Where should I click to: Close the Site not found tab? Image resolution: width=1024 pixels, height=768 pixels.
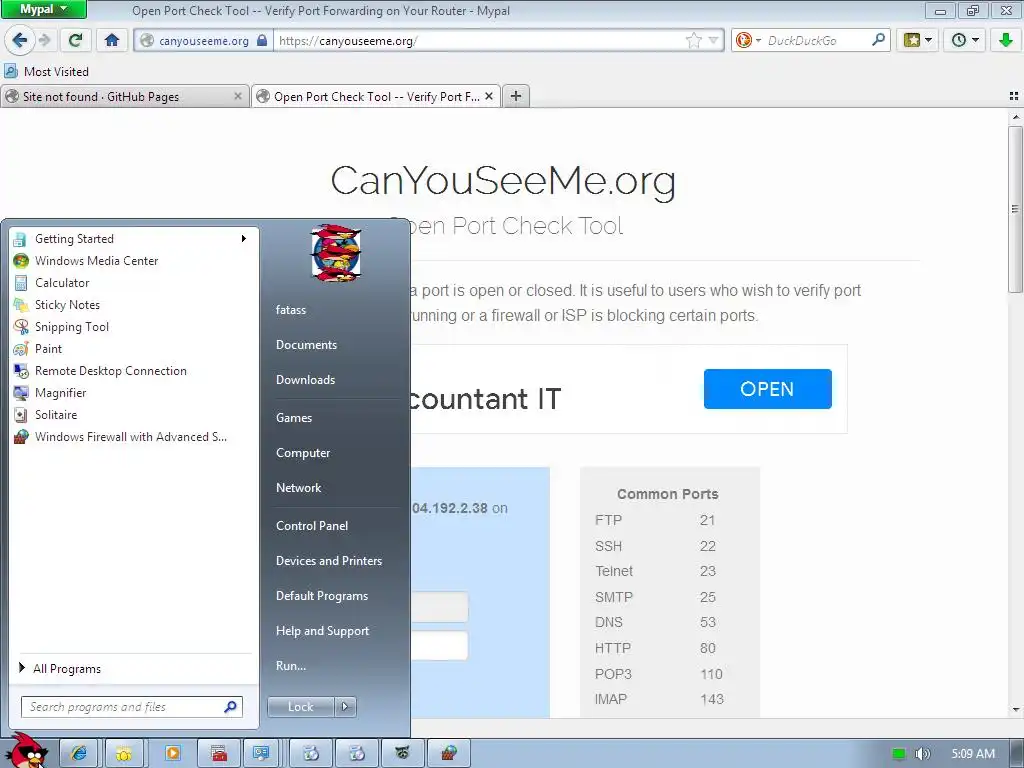point(238,96)
